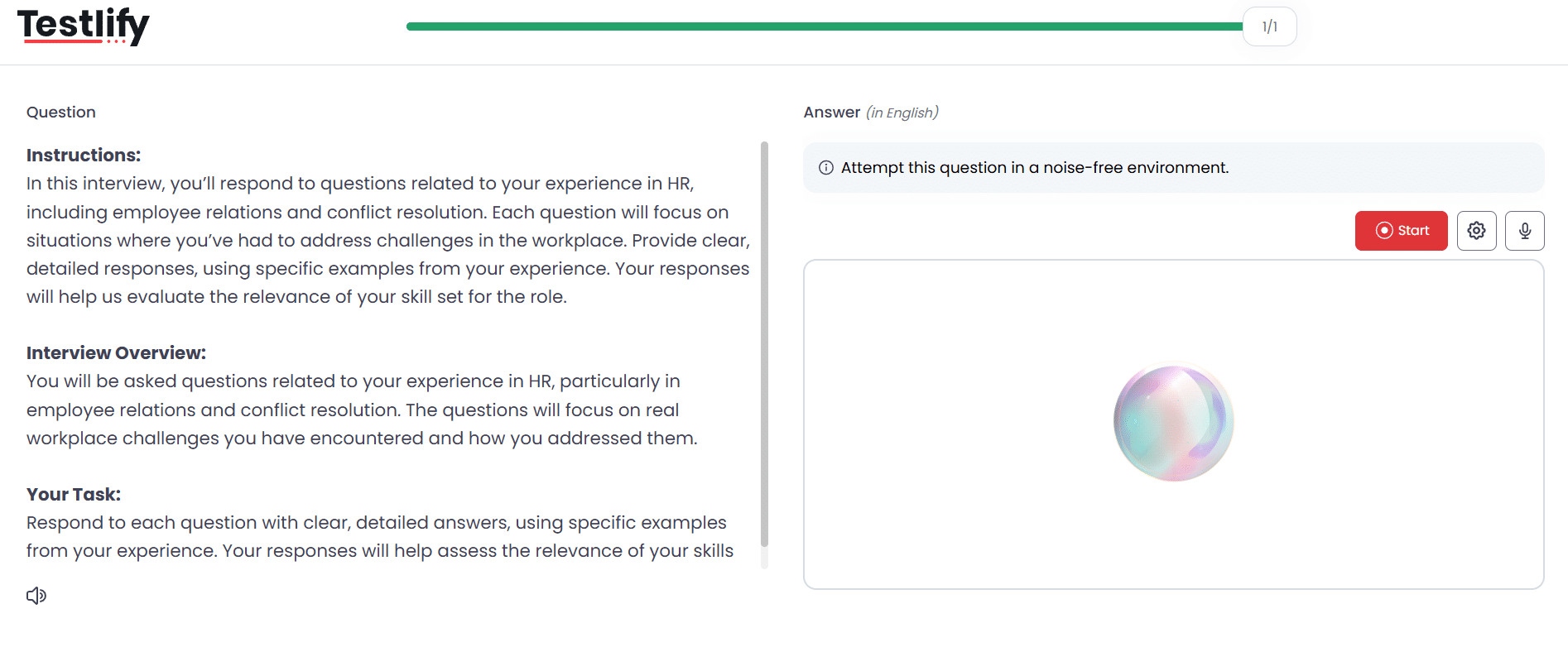Click the 1/1 question progress badge

1269,26
